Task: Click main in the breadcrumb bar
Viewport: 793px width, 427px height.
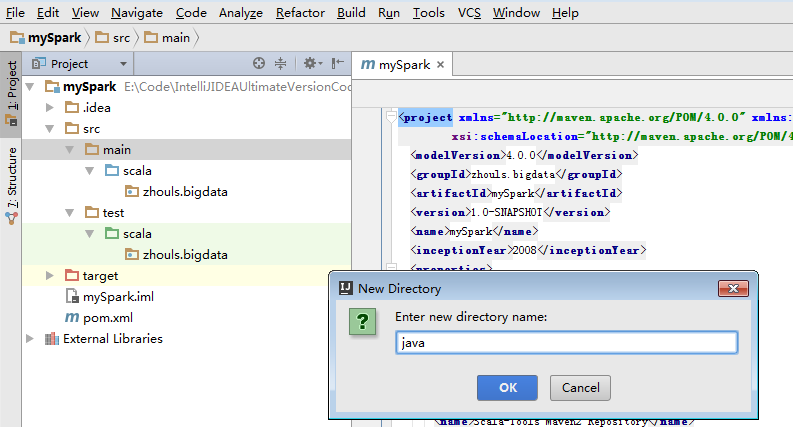Action: point(167,37)
